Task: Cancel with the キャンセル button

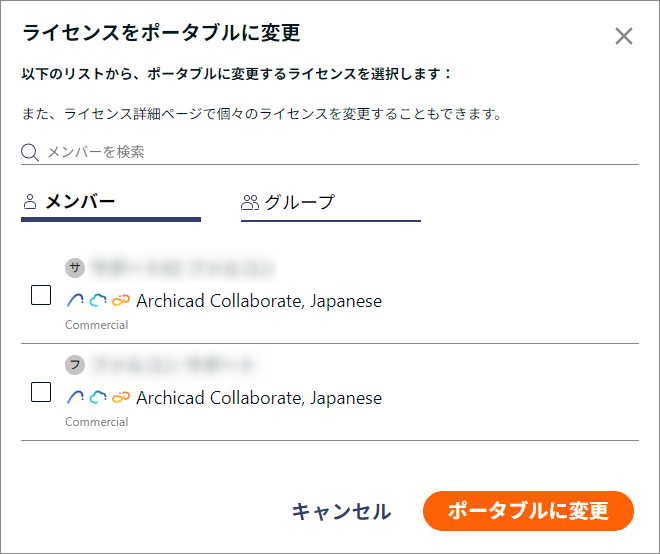Action: coord(341,511)
